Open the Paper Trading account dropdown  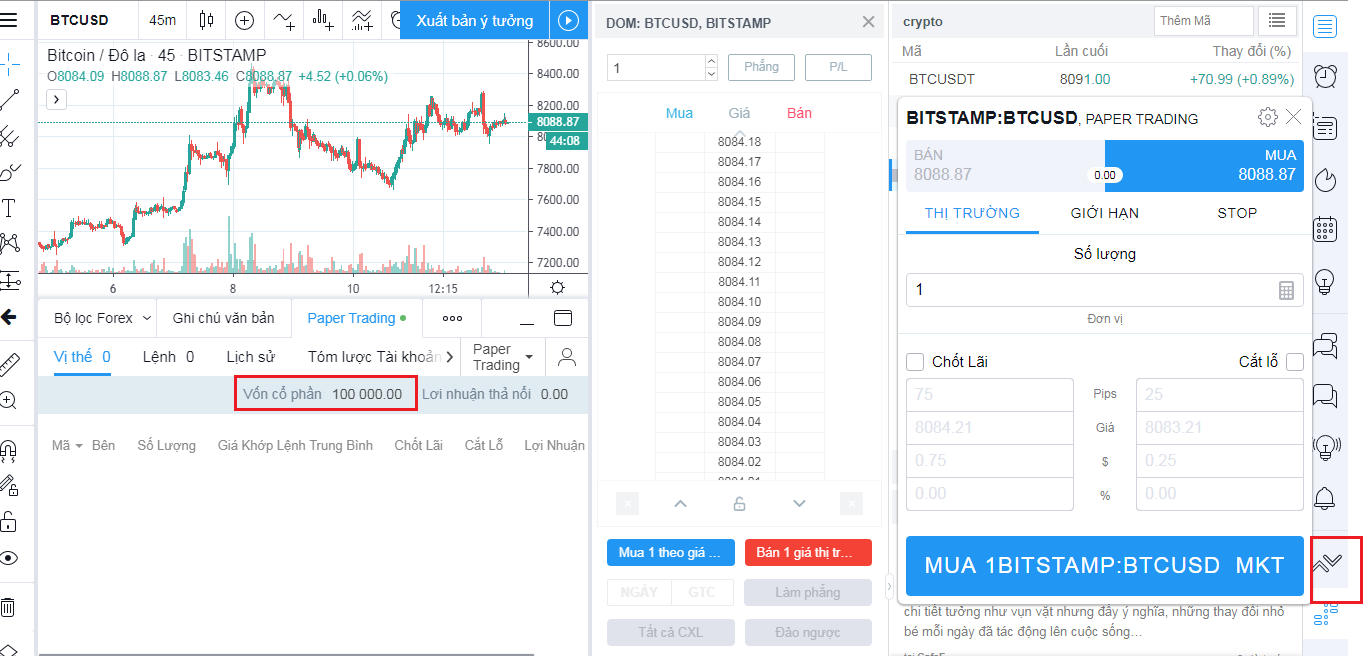pos(503,357)
